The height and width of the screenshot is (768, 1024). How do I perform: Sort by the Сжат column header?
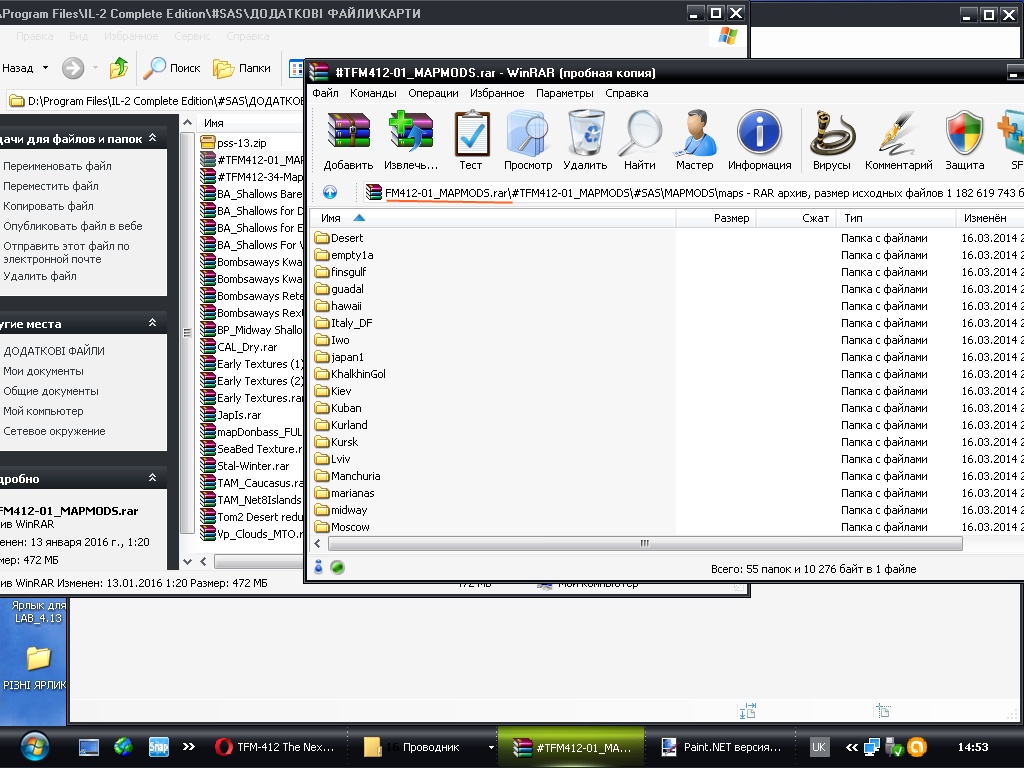coord(796,218)
